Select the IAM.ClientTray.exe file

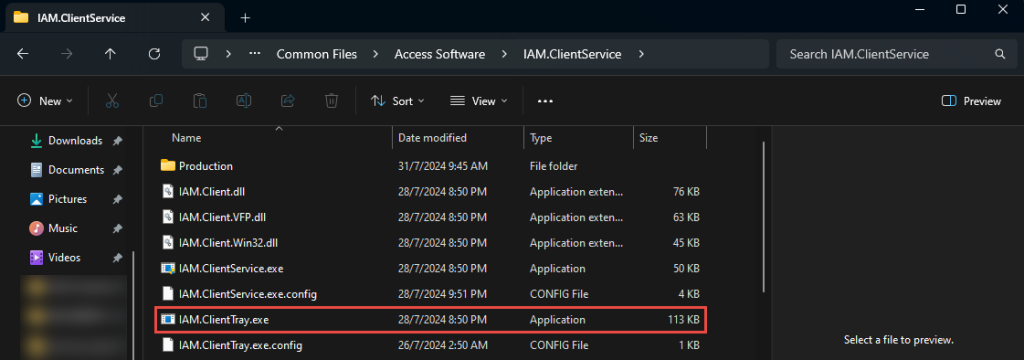[x=431, y=320]
